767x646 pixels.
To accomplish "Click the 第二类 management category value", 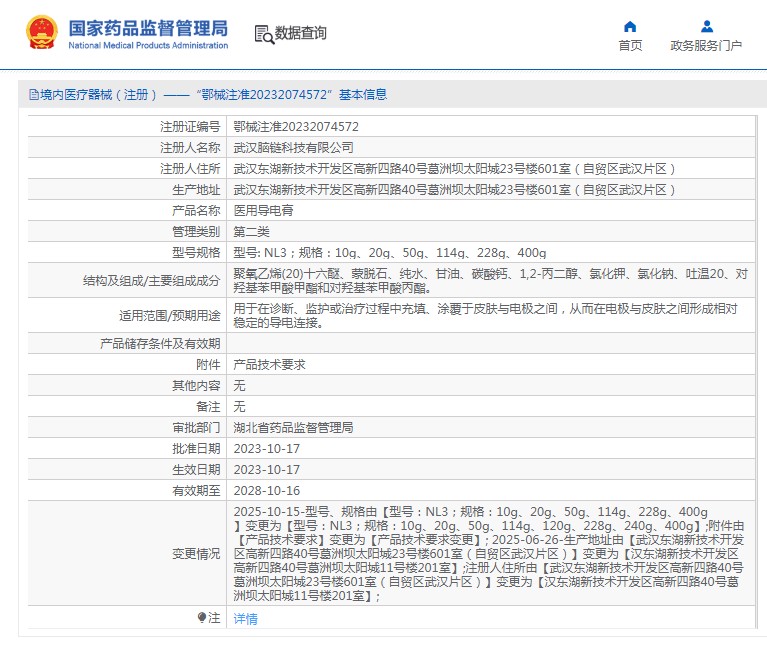I will 251,232.
